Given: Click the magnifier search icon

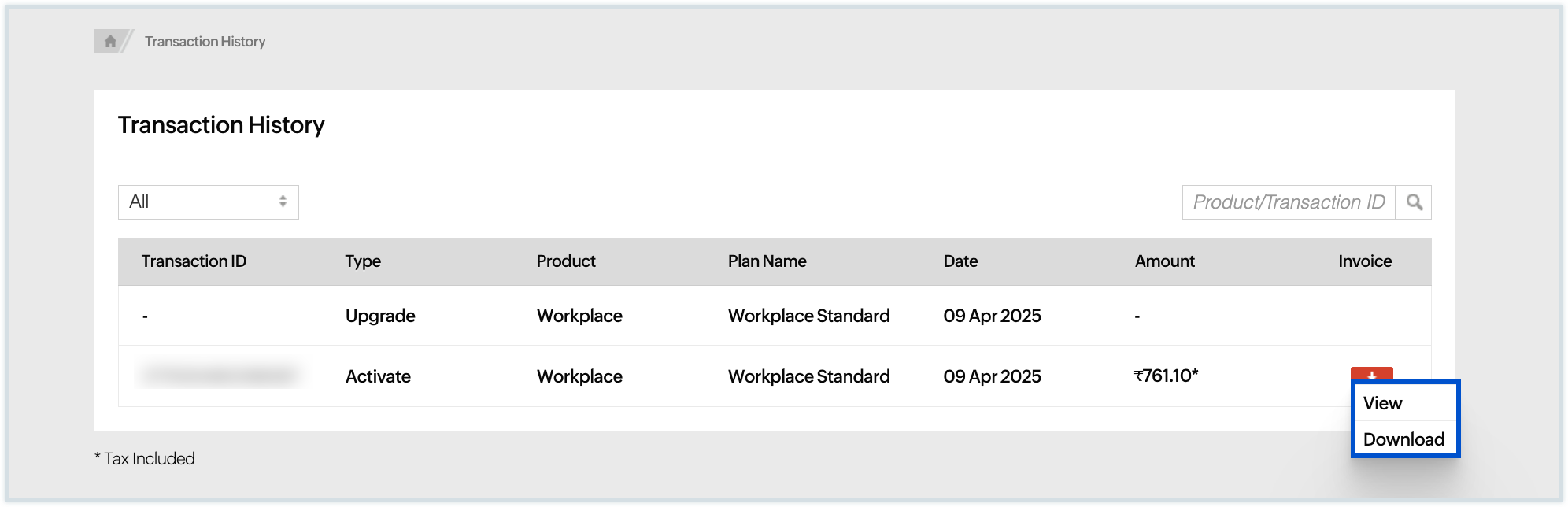Looking at the screenshot, I should (1414, 202).
